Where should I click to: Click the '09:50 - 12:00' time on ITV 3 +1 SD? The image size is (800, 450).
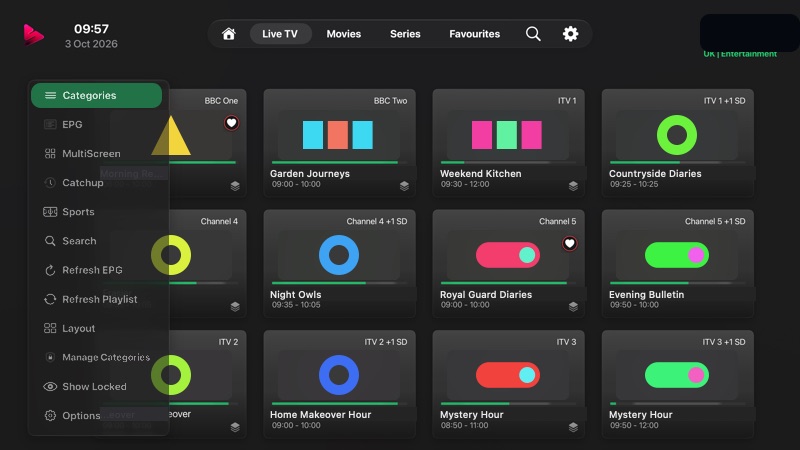pyautogui.click(x=634, y=425)
